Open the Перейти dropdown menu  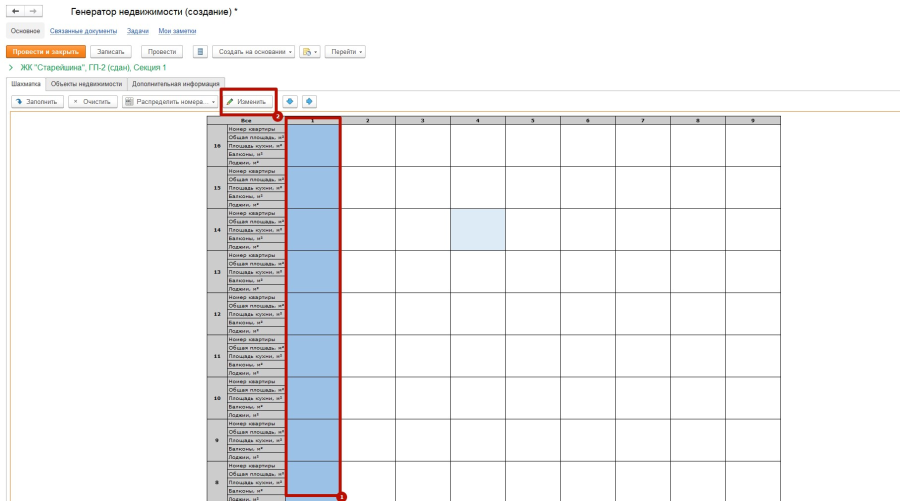(x=346, y=51)
